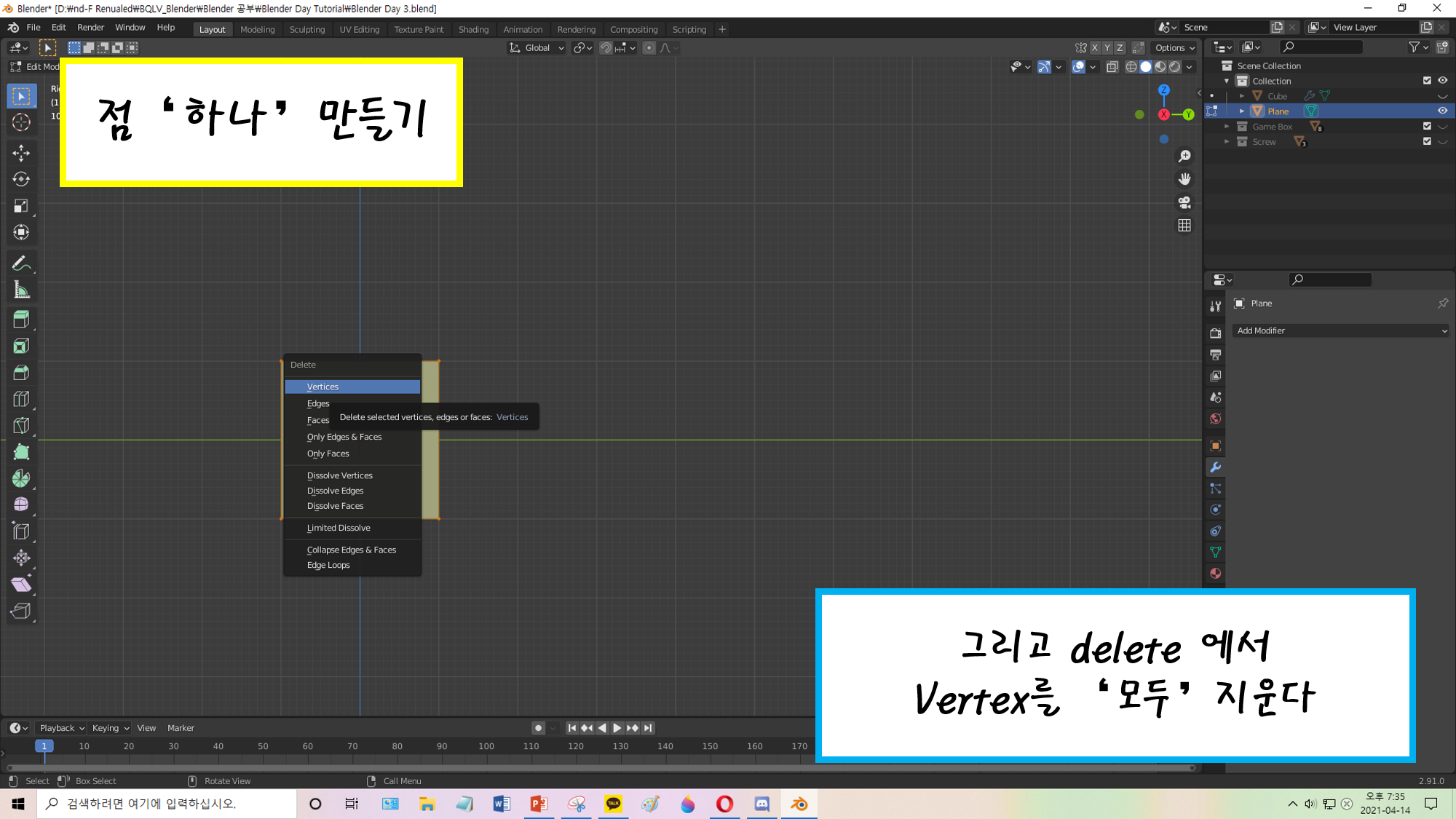Select the Move tool in left toolbar
This screenshot has height=819, width=1456.
(x=21, y=152)
